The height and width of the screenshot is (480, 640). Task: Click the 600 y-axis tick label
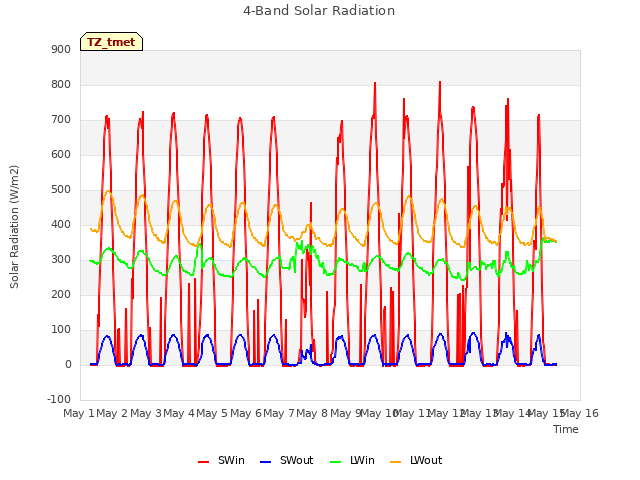pos(61,154)
